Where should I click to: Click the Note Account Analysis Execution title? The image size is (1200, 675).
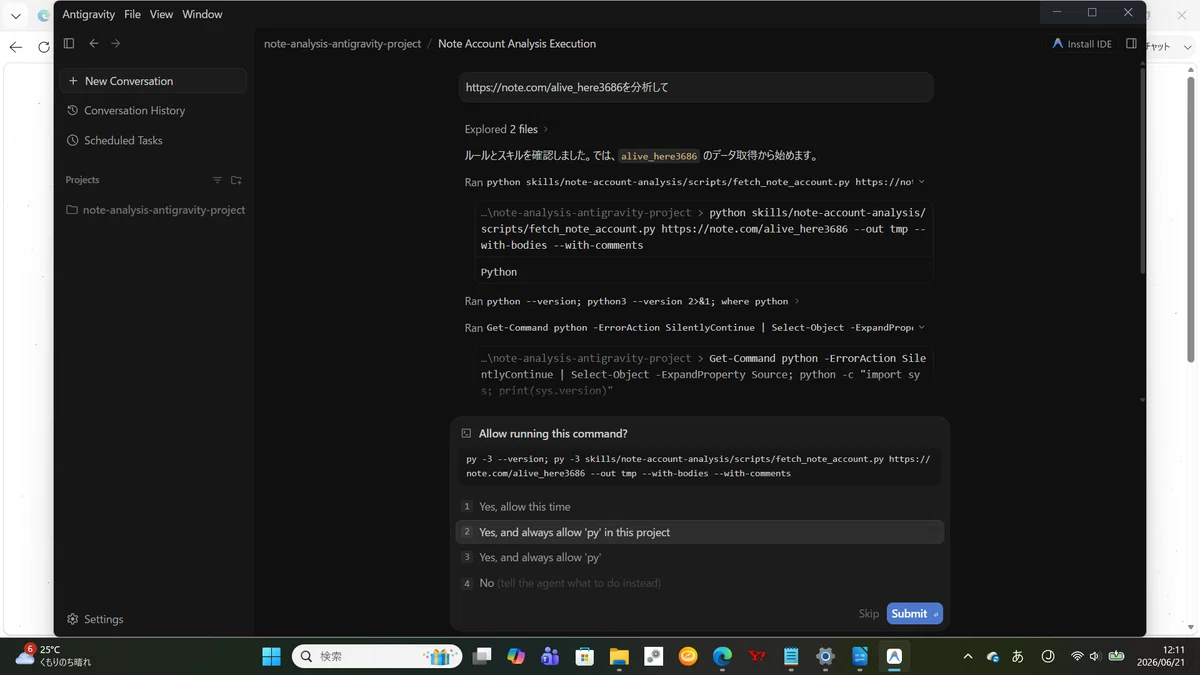[x=517, y=44]
